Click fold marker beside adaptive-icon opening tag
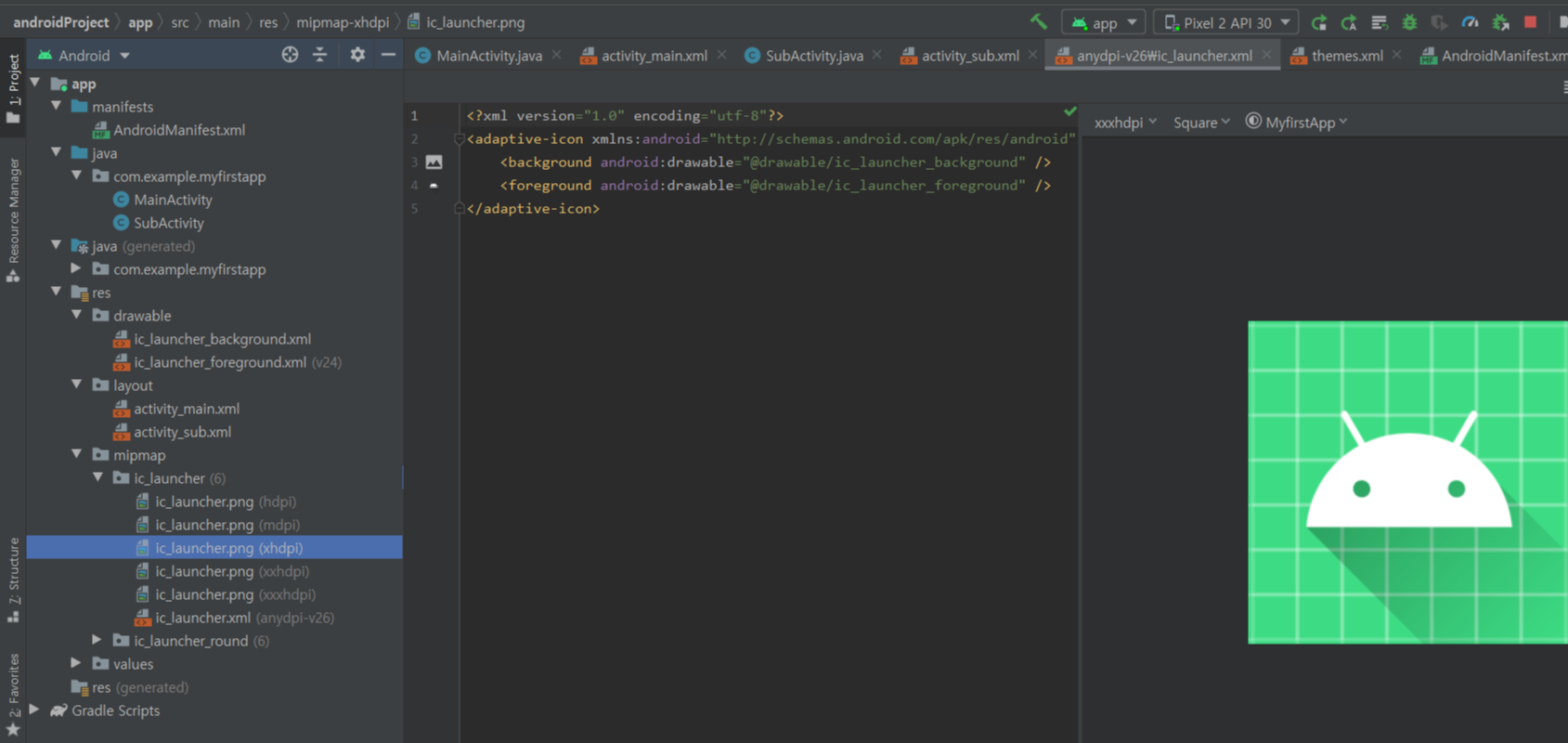 (x=459, y=139)
